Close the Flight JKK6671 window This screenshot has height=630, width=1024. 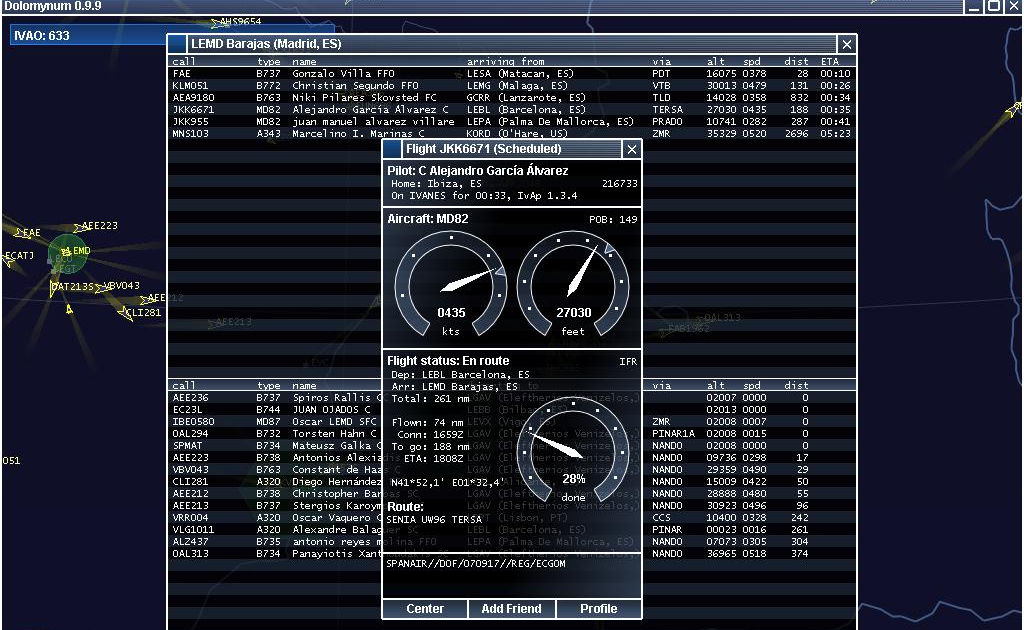[x=632, y=150]
